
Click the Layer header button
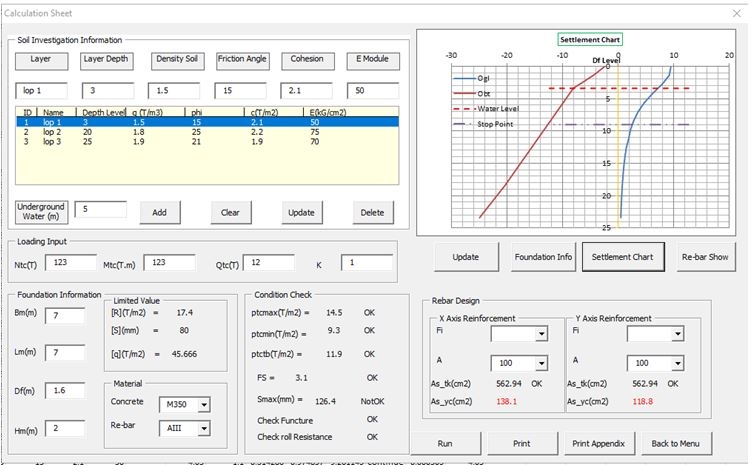click(x=42, y=61)
